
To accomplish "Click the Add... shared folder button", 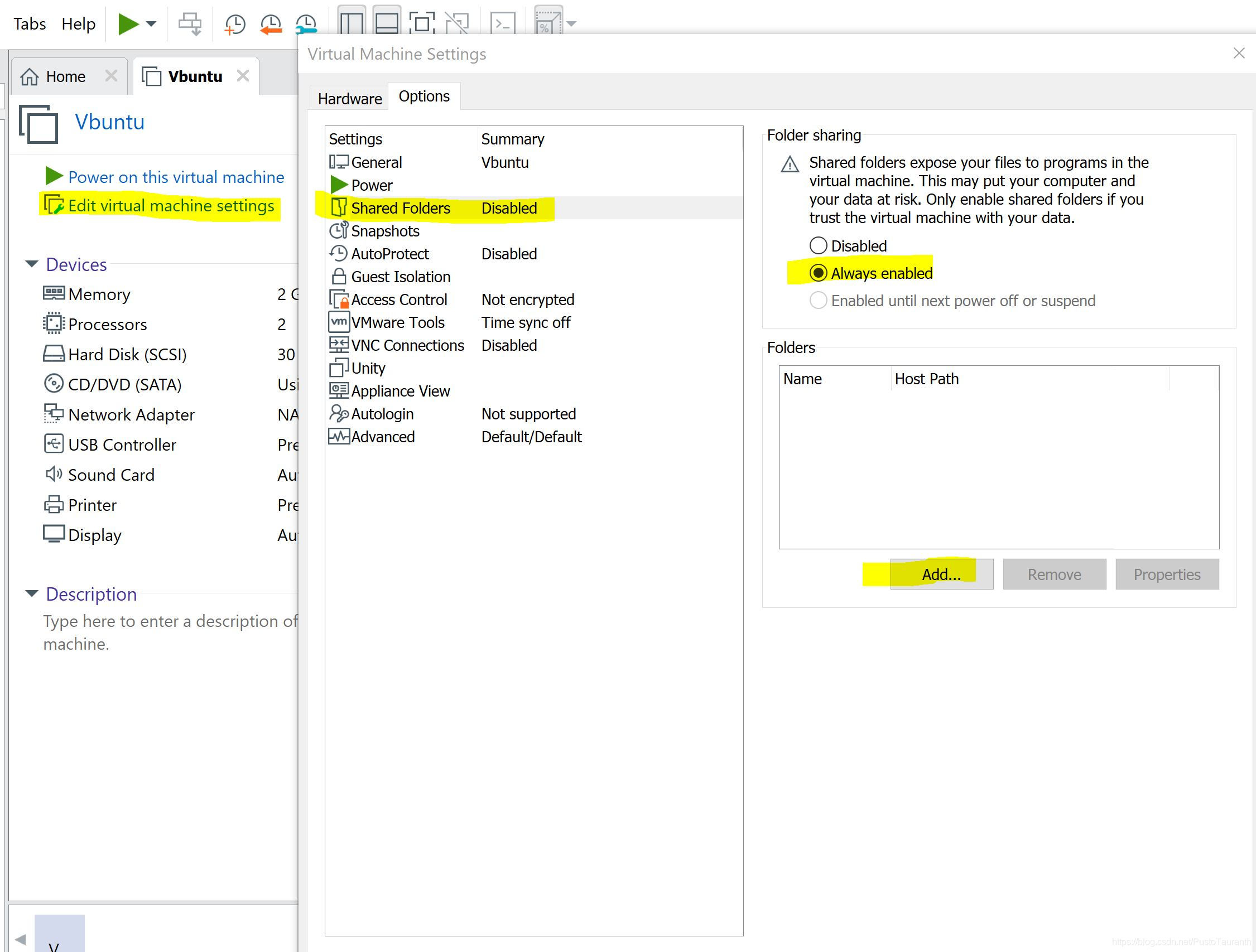I will pyautogui.click(x=941, y=574).
